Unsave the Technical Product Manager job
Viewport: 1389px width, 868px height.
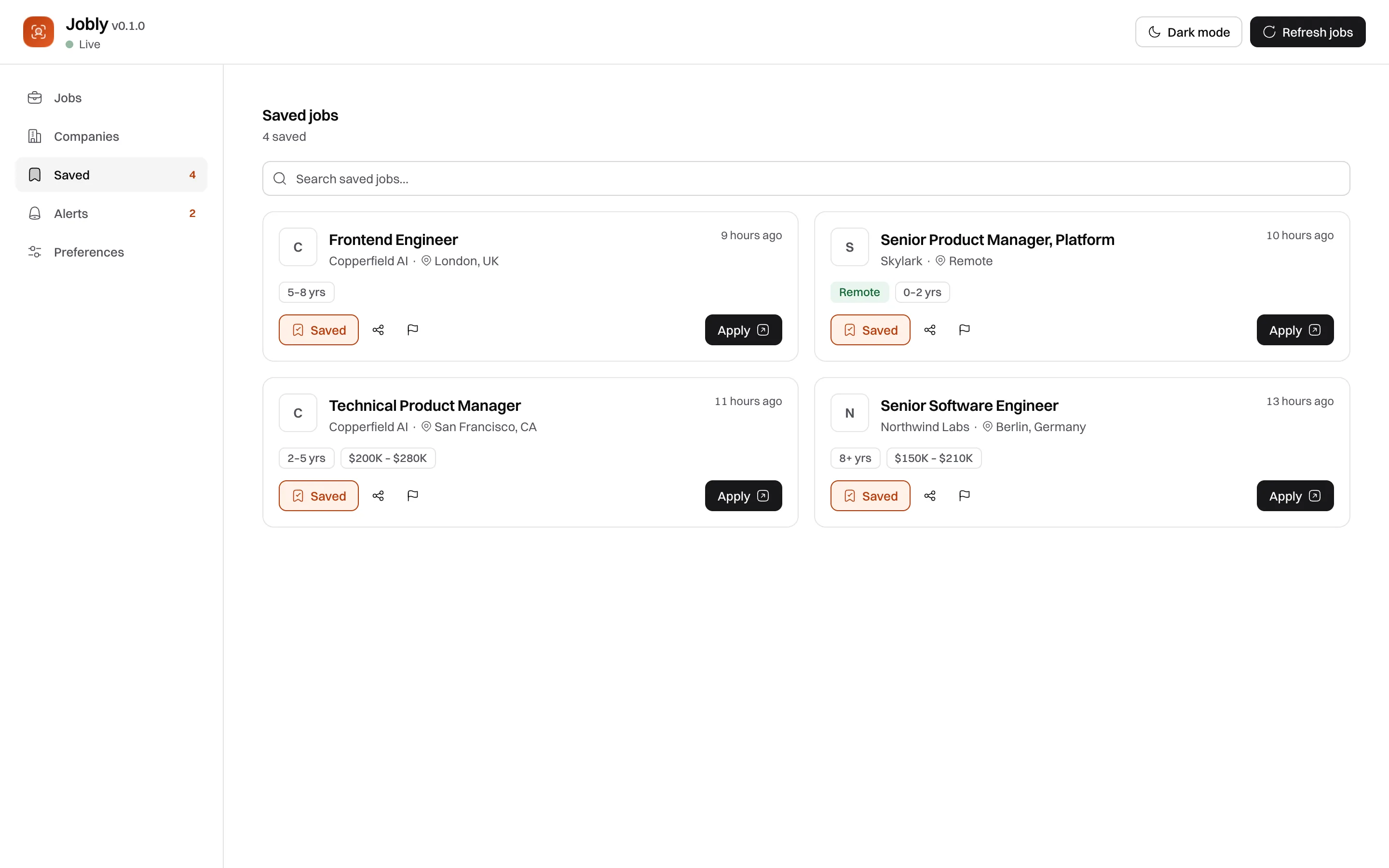pyautogui.click(x=318, y=495)
